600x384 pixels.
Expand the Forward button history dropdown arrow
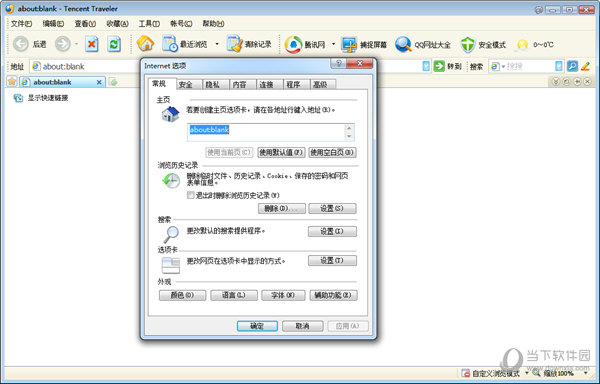pyautogui.click(x=76, y=44)
